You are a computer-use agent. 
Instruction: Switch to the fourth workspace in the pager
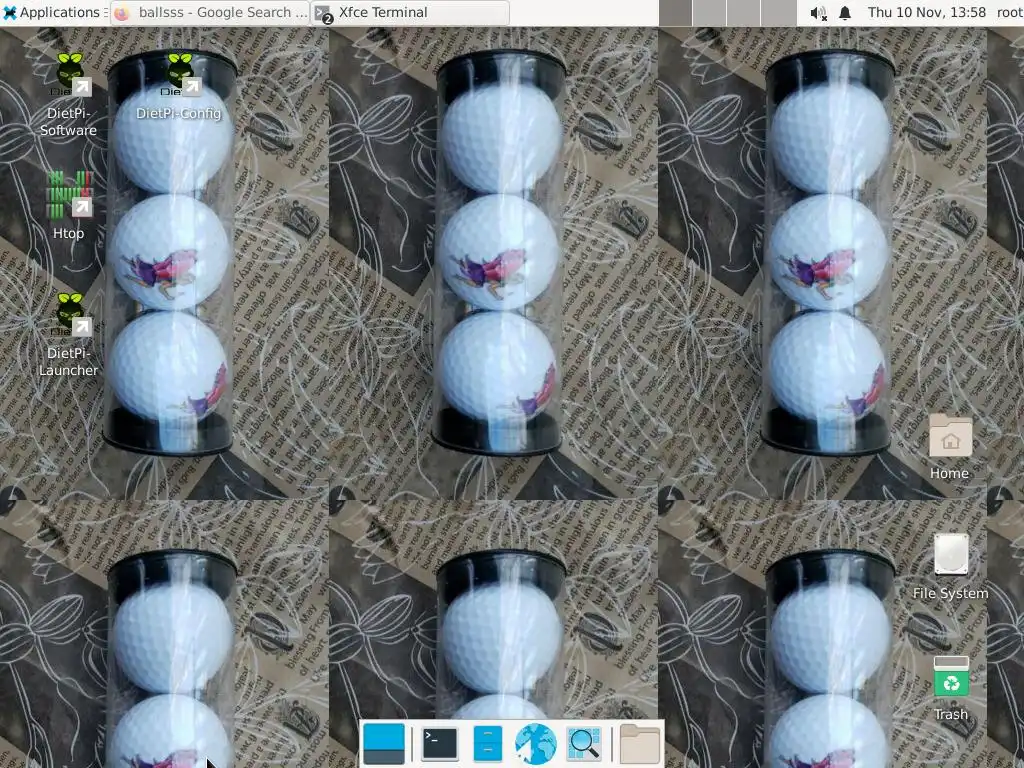(778, 13)
